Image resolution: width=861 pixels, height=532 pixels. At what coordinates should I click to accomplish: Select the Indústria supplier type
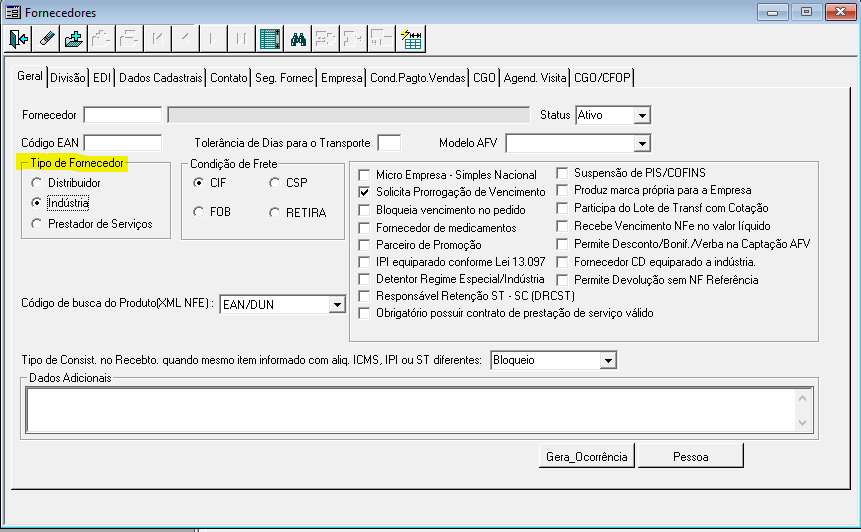(37, 203)
